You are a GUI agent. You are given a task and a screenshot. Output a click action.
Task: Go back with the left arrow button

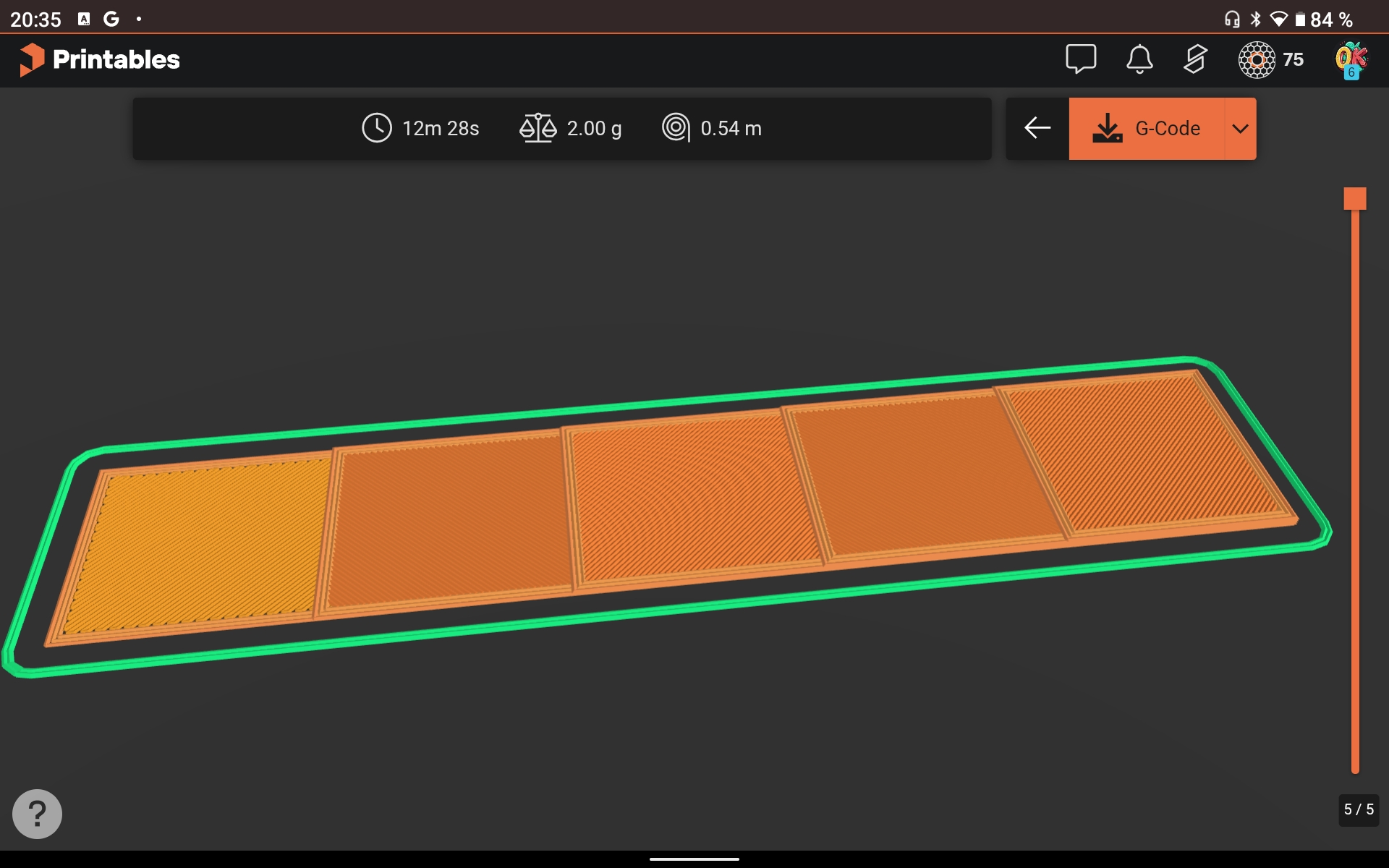pyautogui.click(x=1037, y=128)
